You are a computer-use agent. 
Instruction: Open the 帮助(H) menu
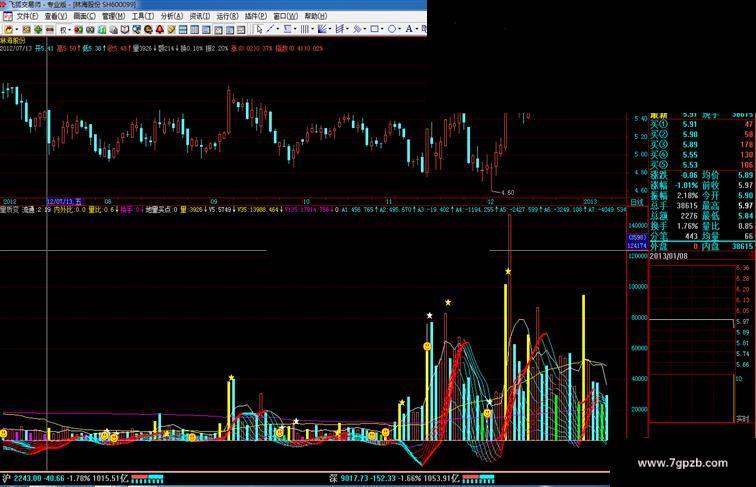315,16
